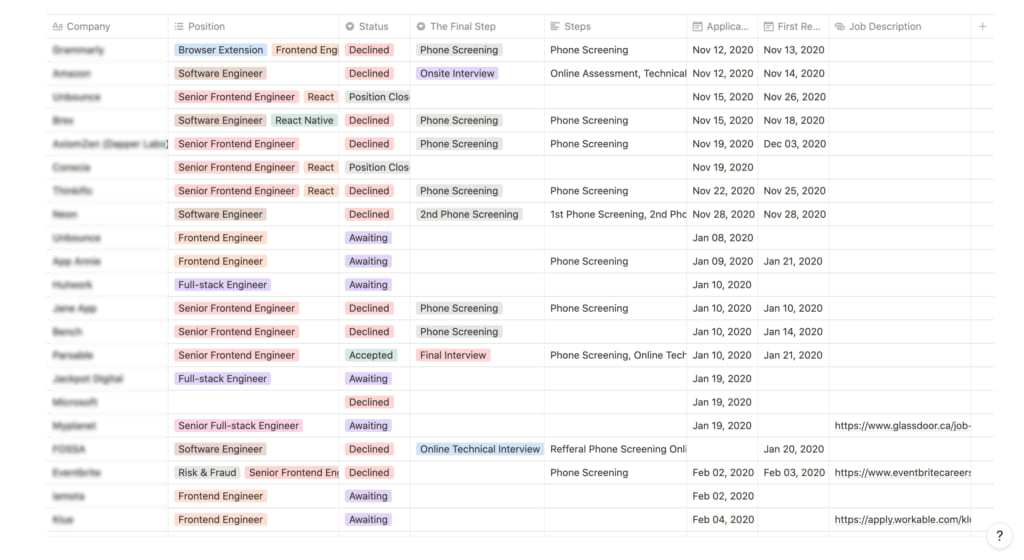Open the Steps column header
Screen dimensions: 1024x560
point(615,27)
